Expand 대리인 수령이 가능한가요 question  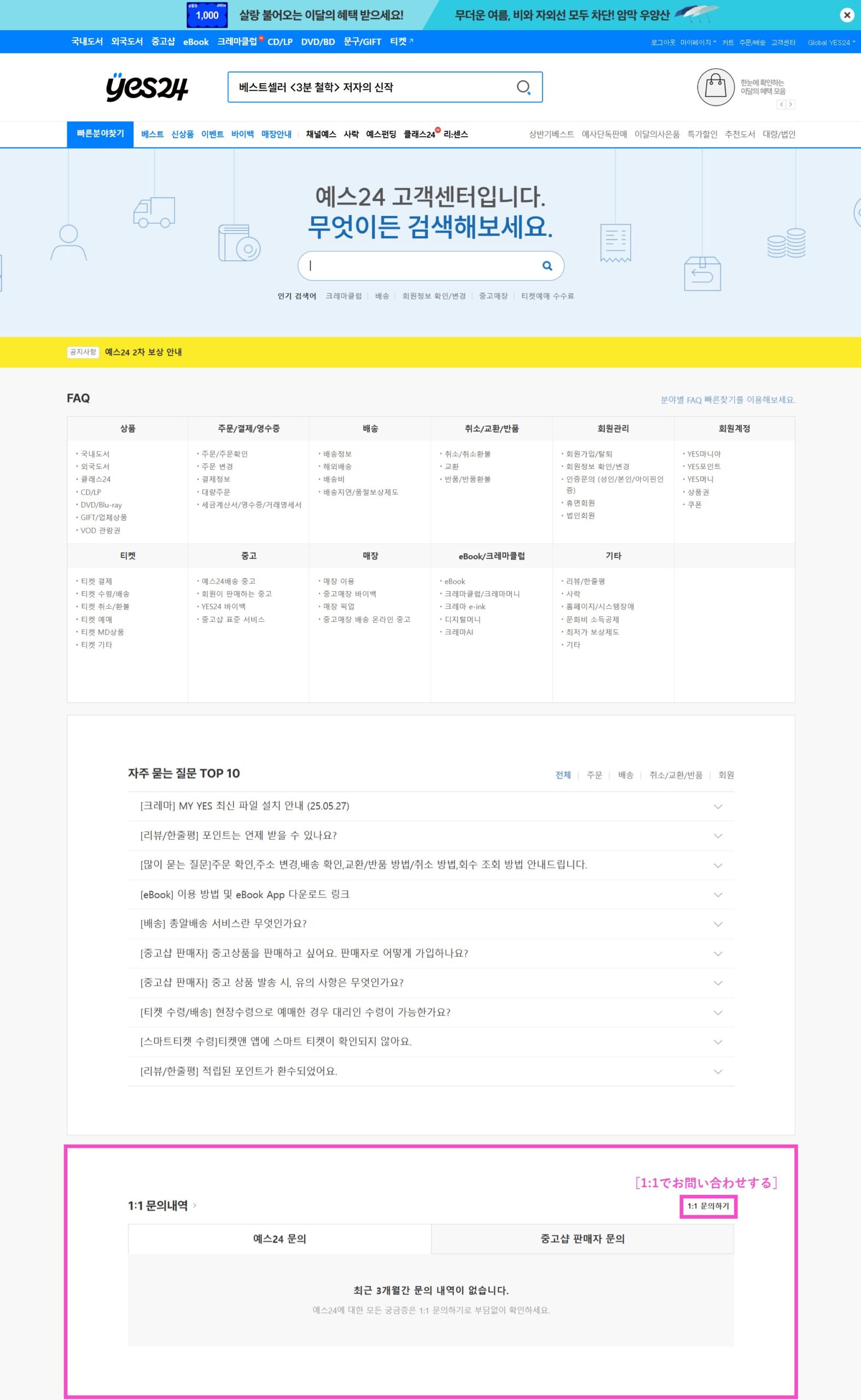(x=430, y=1012)
